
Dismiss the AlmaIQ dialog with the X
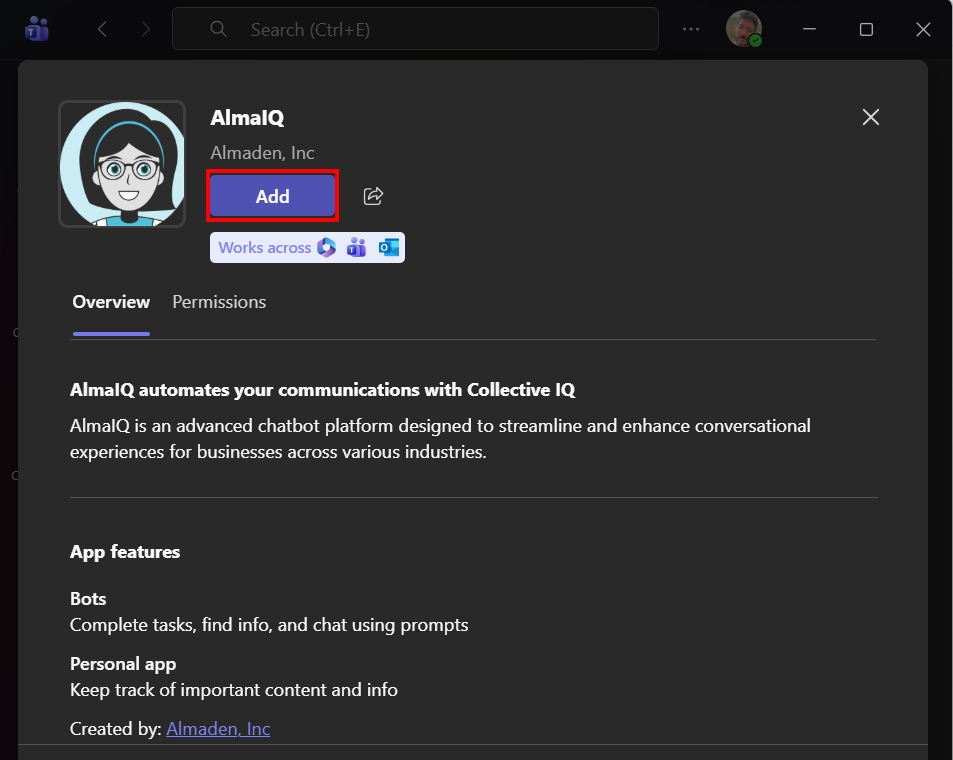pyautogui.click(x=870, y=117)
